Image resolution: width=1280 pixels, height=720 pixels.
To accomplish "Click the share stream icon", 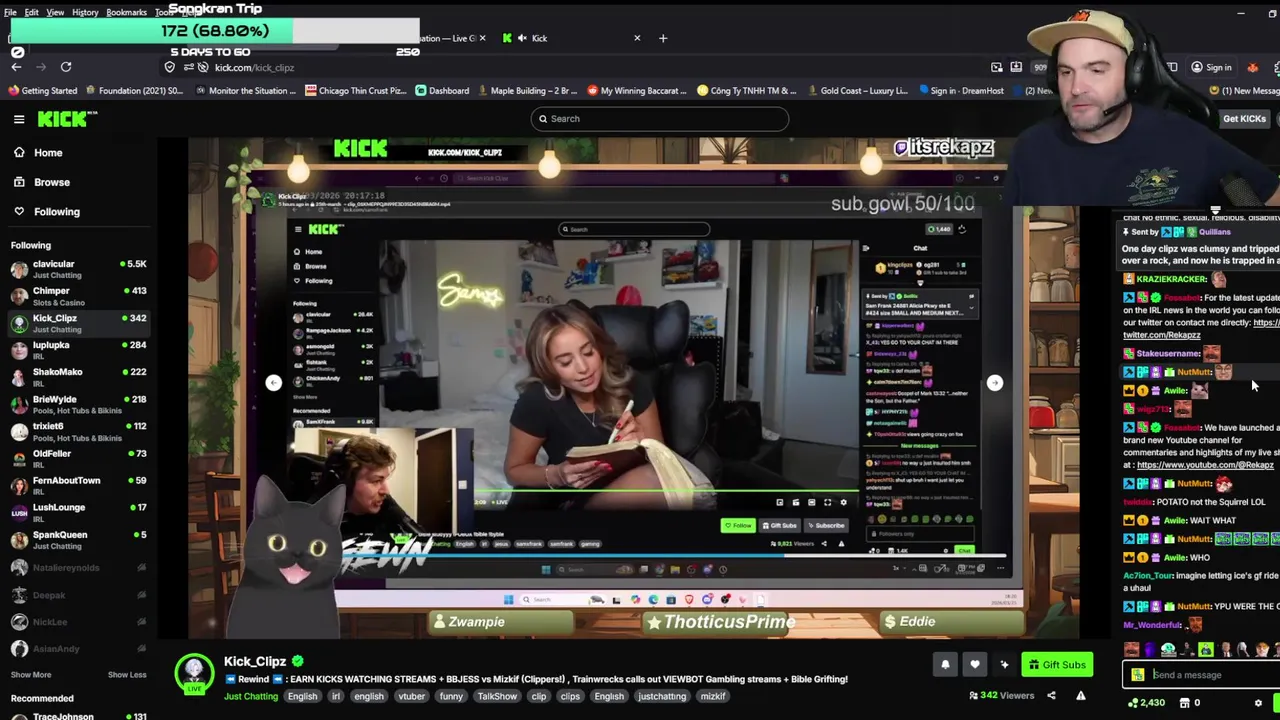I will [1051, 695].
